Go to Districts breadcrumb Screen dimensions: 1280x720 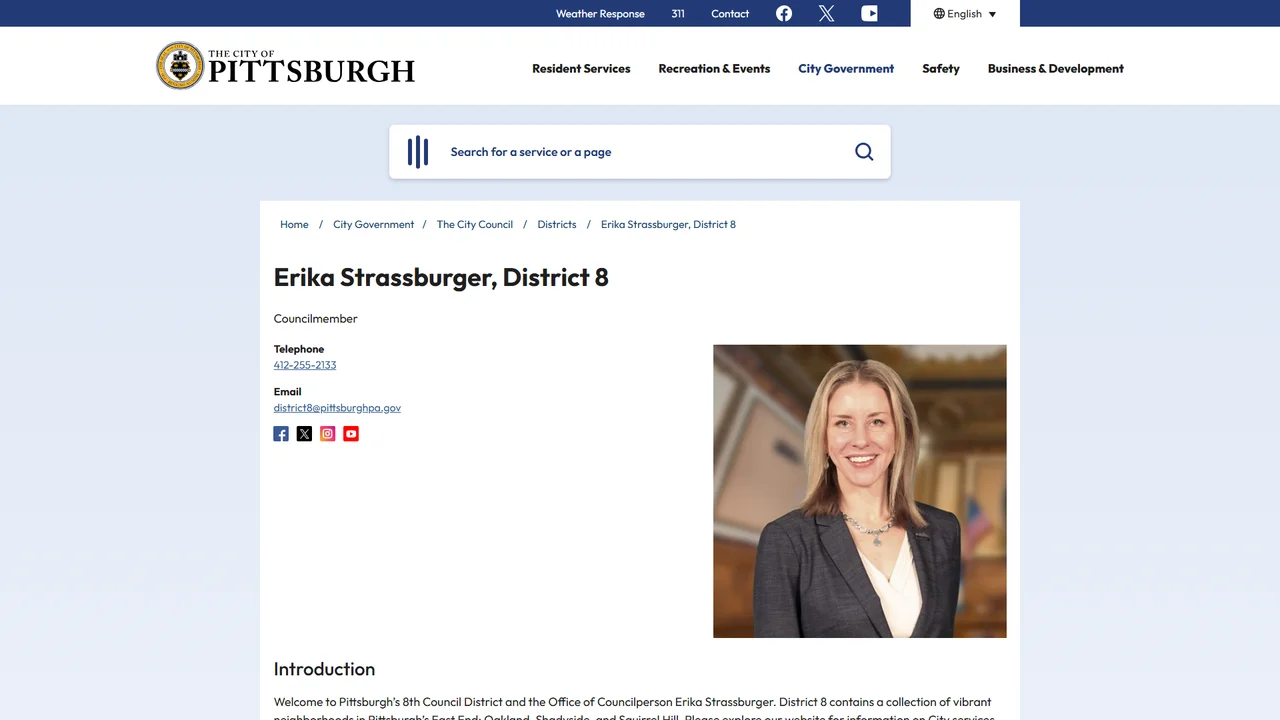click(557, 225)
